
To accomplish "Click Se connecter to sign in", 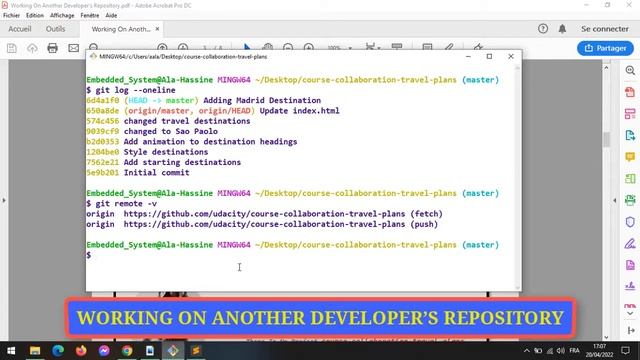I will coord(605,29).
